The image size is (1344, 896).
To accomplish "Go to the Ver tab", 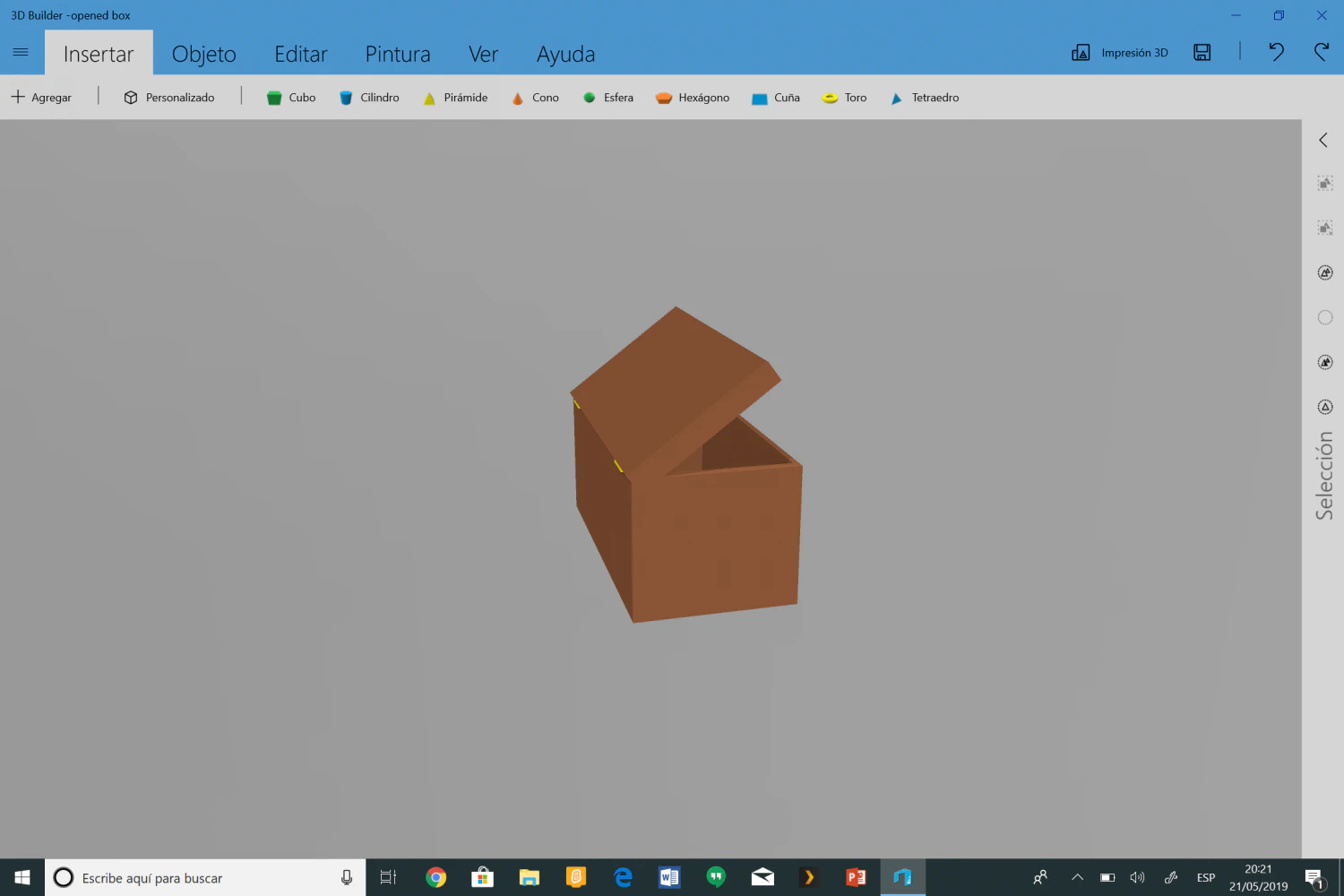I will click(484, 54).
